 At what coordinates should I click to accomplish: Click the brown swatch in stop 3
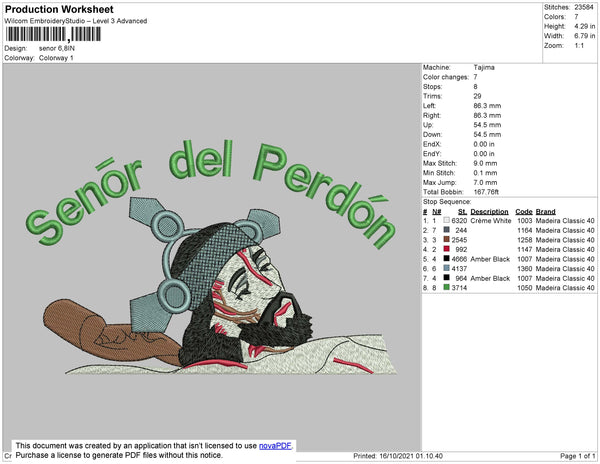tap(446, 240)
